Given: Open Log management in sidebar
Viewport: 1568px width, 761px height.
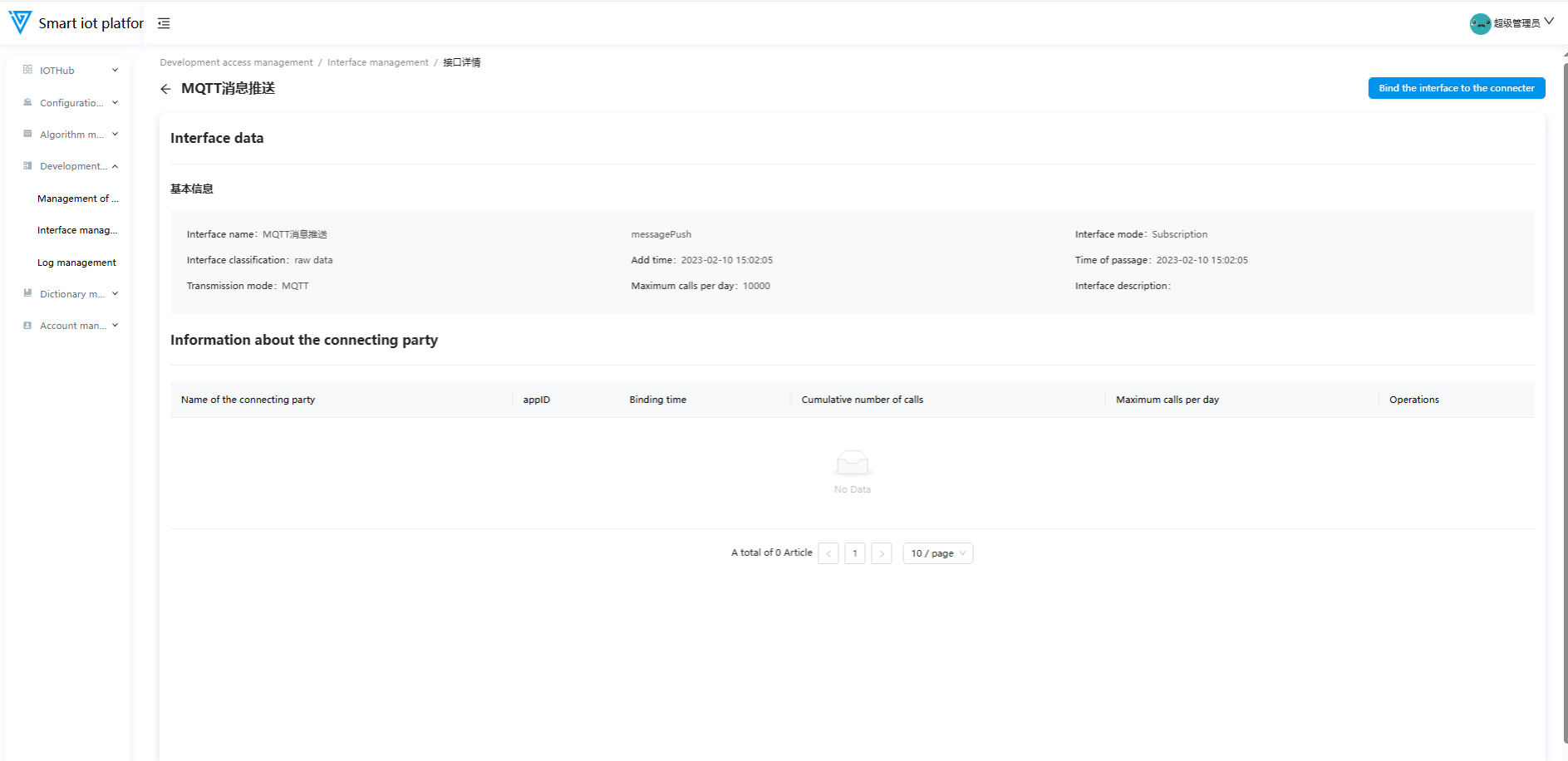Looking at the screenshot, I should [76, 263].
